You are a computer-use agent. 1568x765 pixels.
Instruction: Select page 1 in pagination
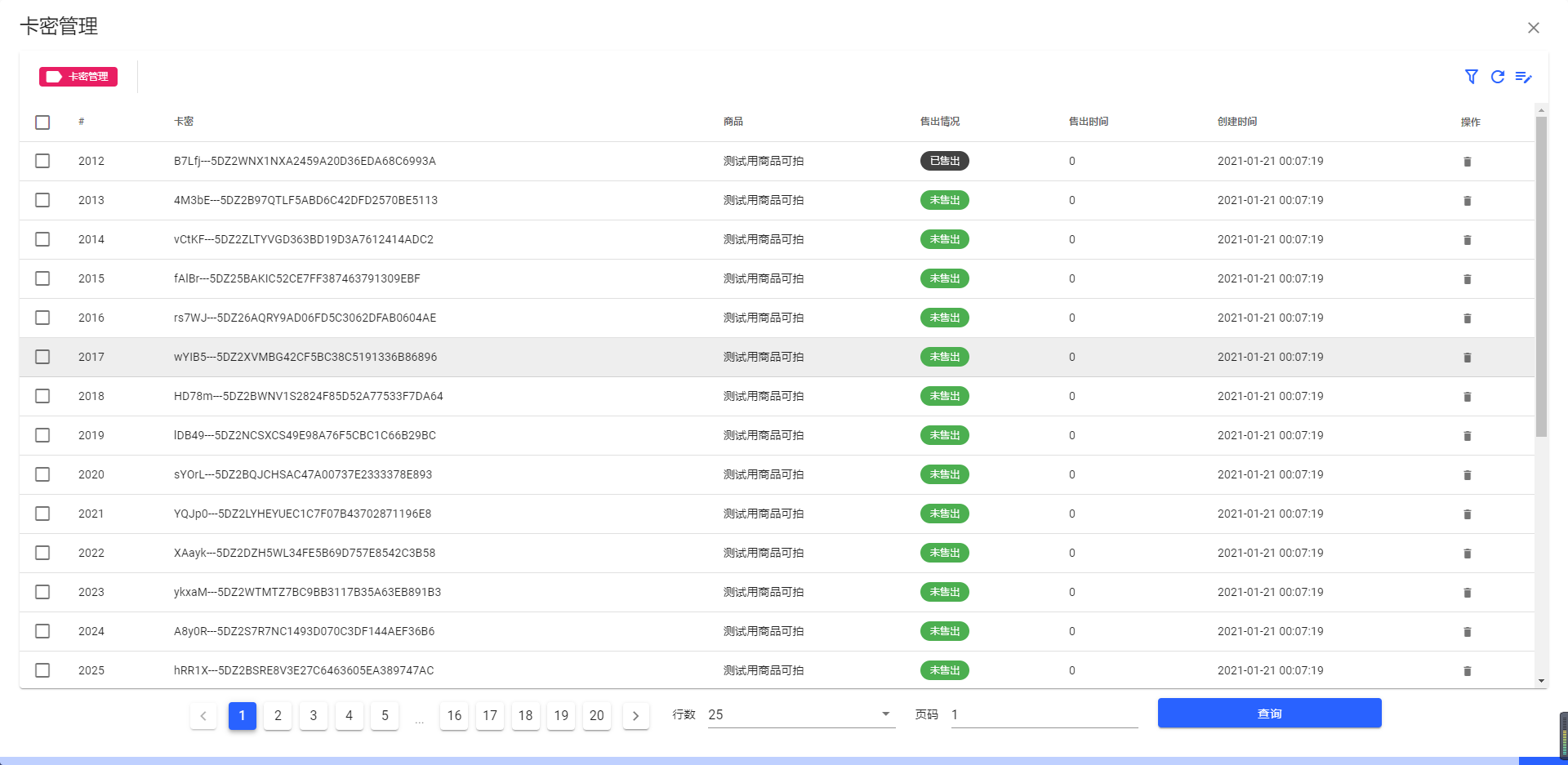[x=242, y=716]
